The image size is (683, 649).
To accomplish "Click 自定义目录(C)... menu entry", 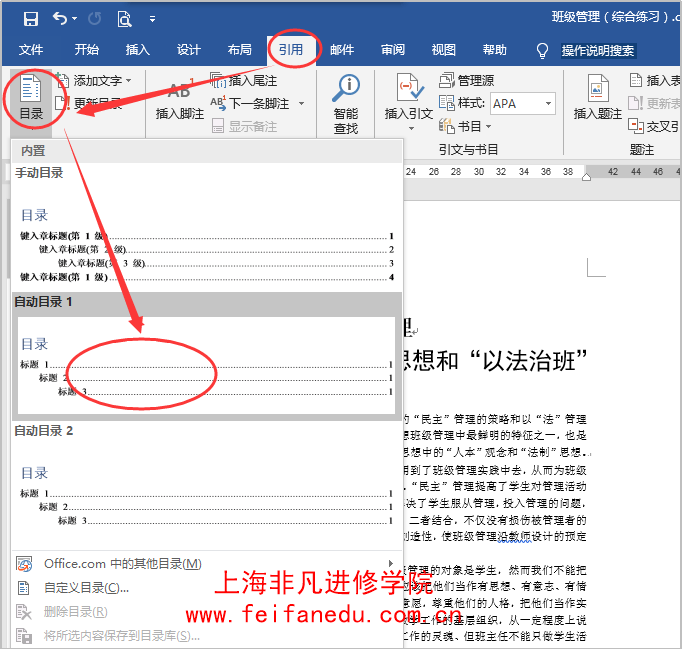I will coord(87,588).
